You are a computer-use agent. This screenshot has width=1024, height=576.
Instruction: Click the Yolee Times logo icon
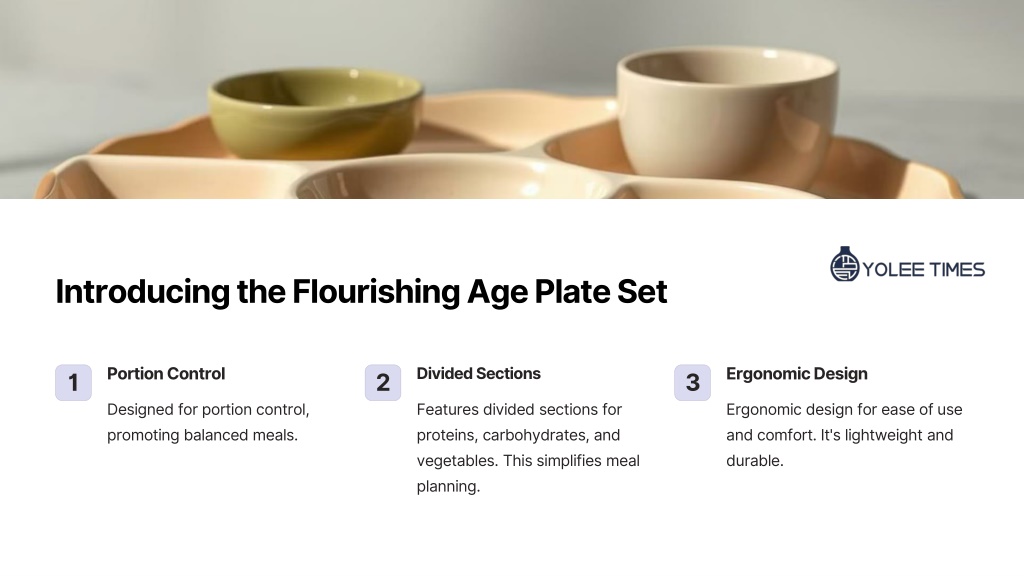pyautogui.click(x=844, y=264)
